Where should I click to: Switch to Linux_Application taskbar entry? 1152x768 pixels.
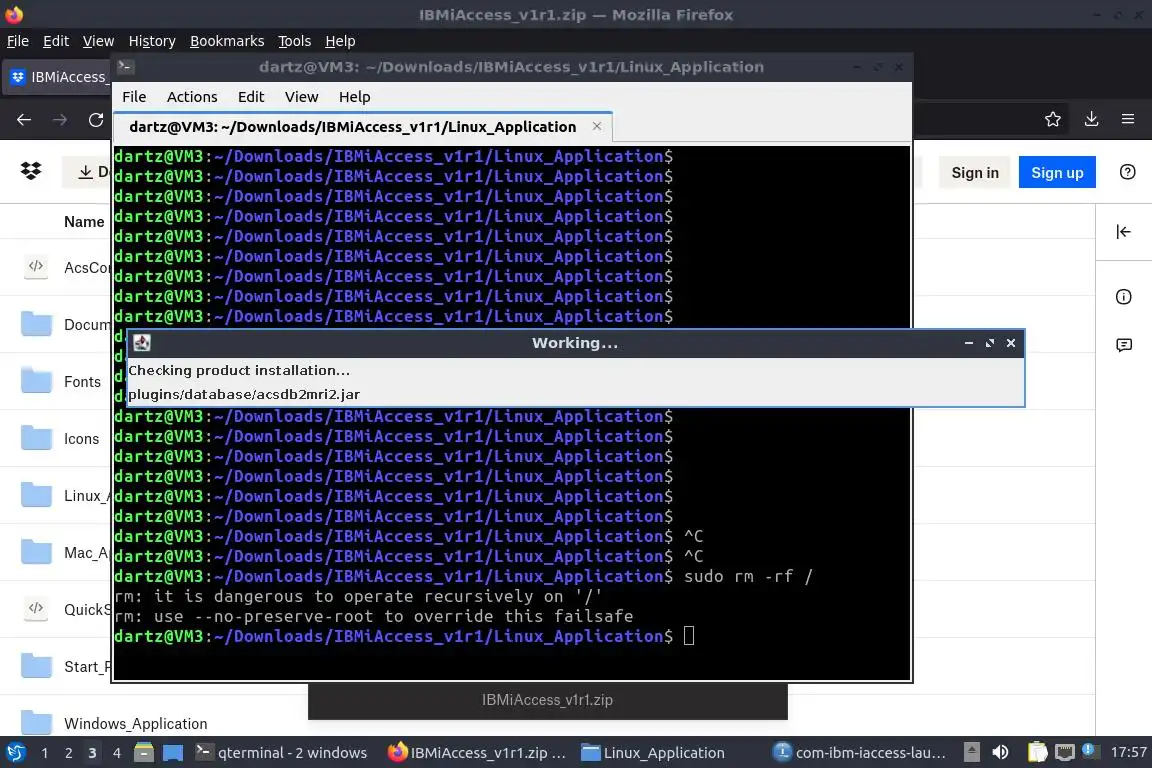653,753
